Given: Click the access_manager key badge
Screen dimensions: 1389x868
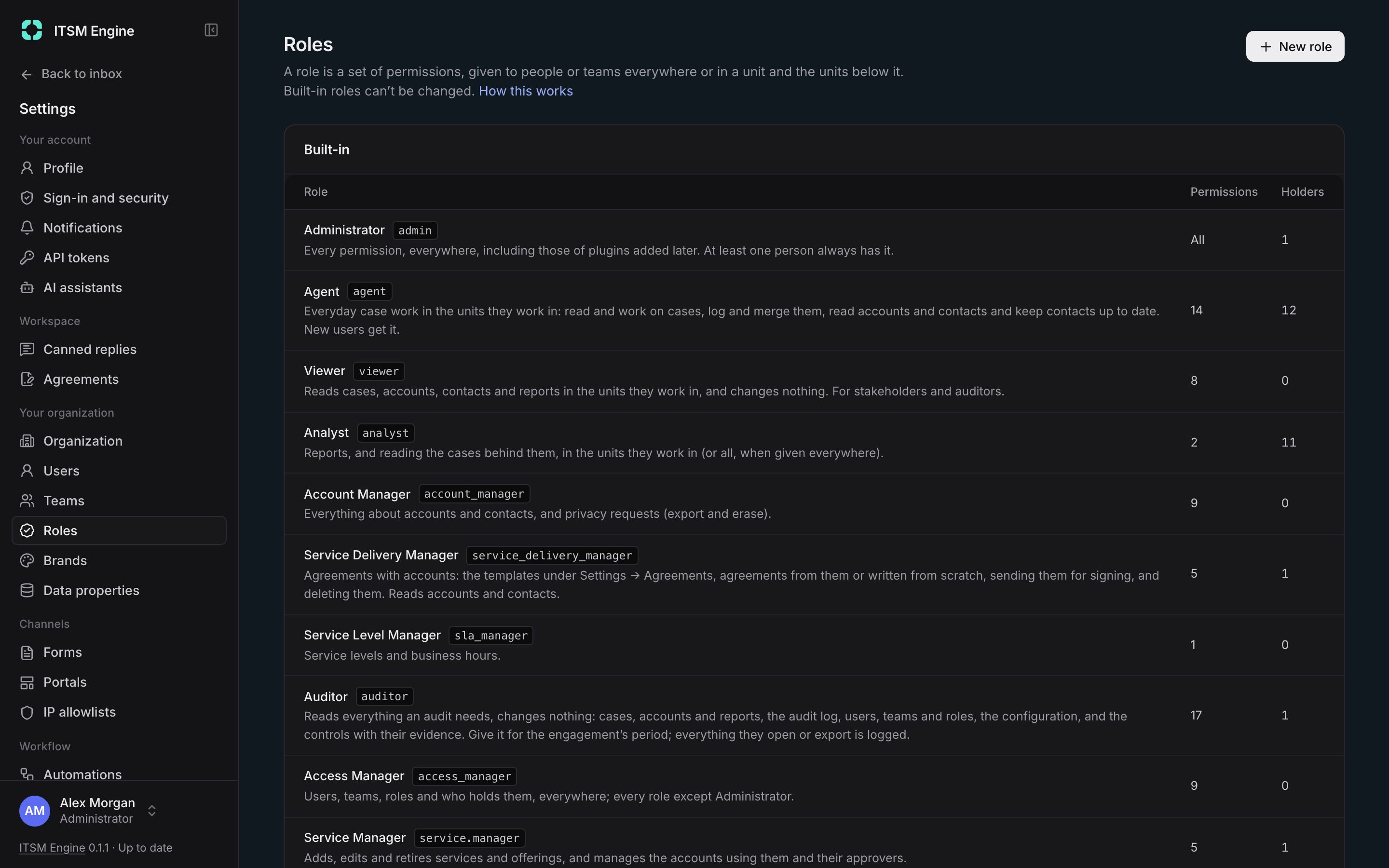Looking at the screenshot, I should coord(464,777).
